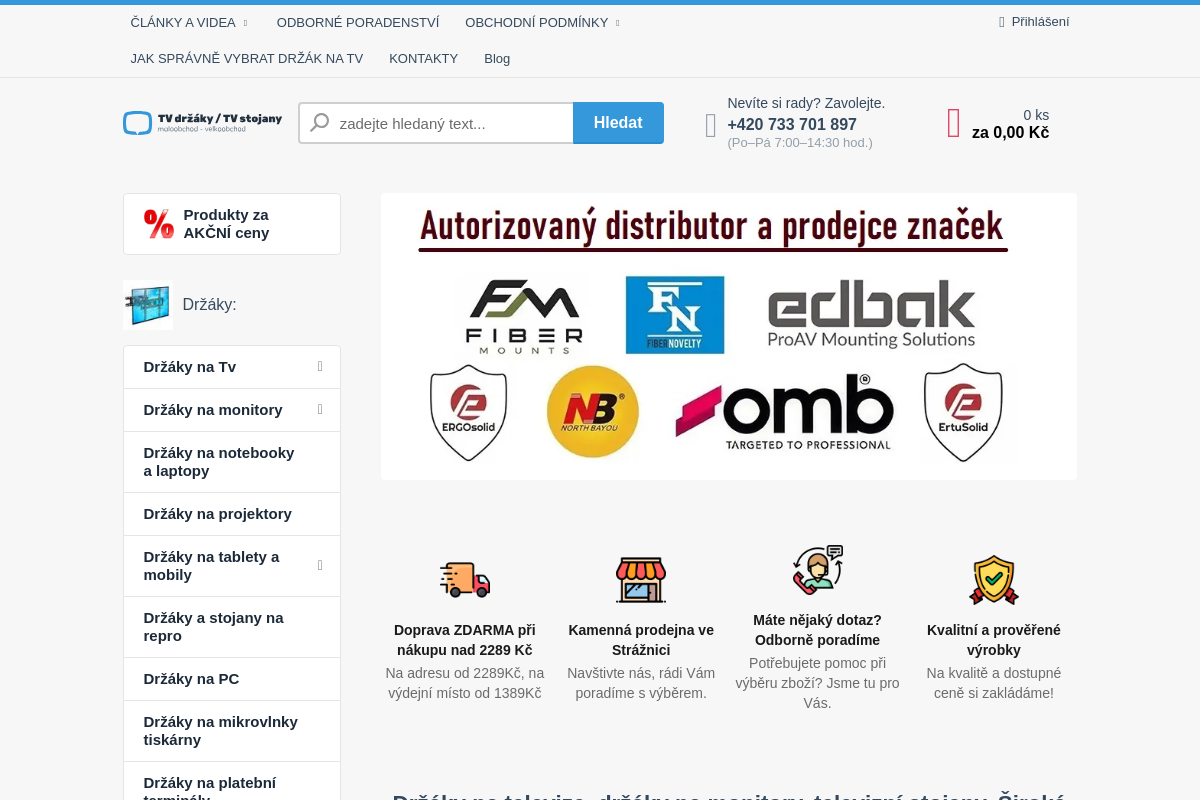Click the red percent discount icon
Image resolution: width=1200 pixels, height=800 pixels.
coord(159,224)
